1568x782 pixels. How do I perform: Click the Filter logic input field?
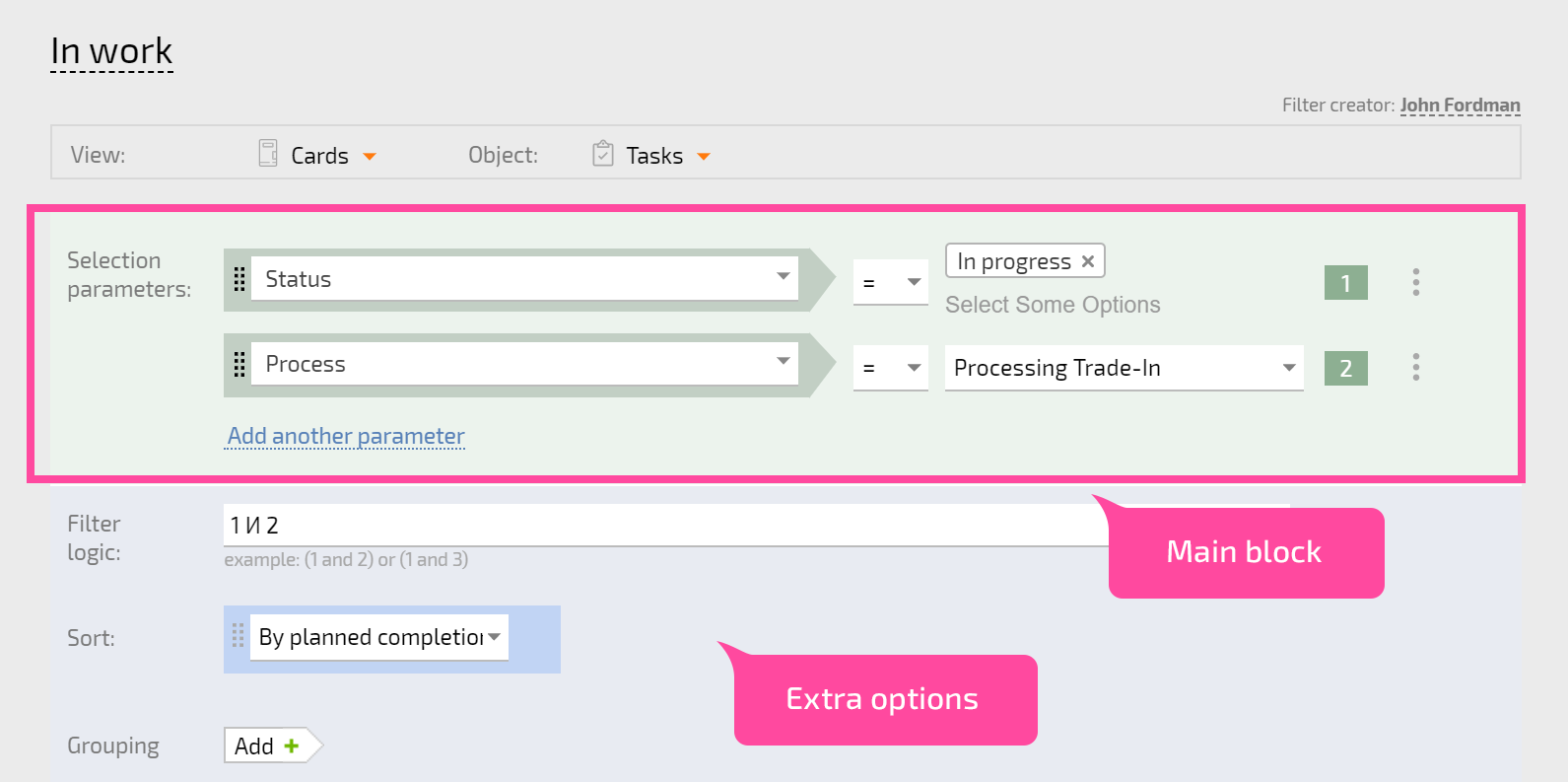click(x=666, y=525)
